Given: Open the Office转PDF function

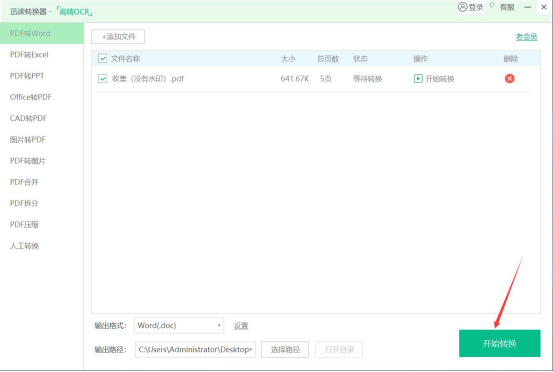Looking at the screenshot, I should tap(42, 97).
